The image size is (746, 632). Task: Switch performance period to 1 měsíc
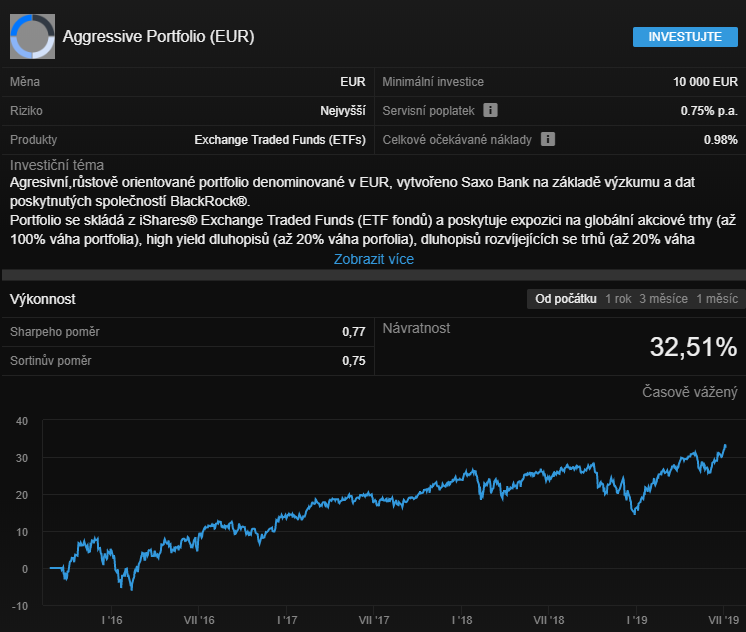[717, 299]
